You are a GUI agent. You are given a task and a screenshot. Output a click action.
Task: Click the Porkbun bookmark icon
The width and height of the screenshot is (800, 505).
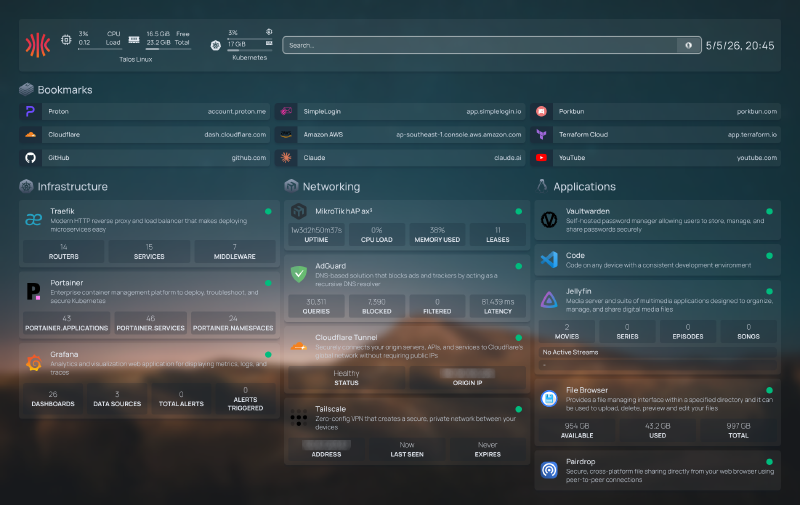point(541,111)
